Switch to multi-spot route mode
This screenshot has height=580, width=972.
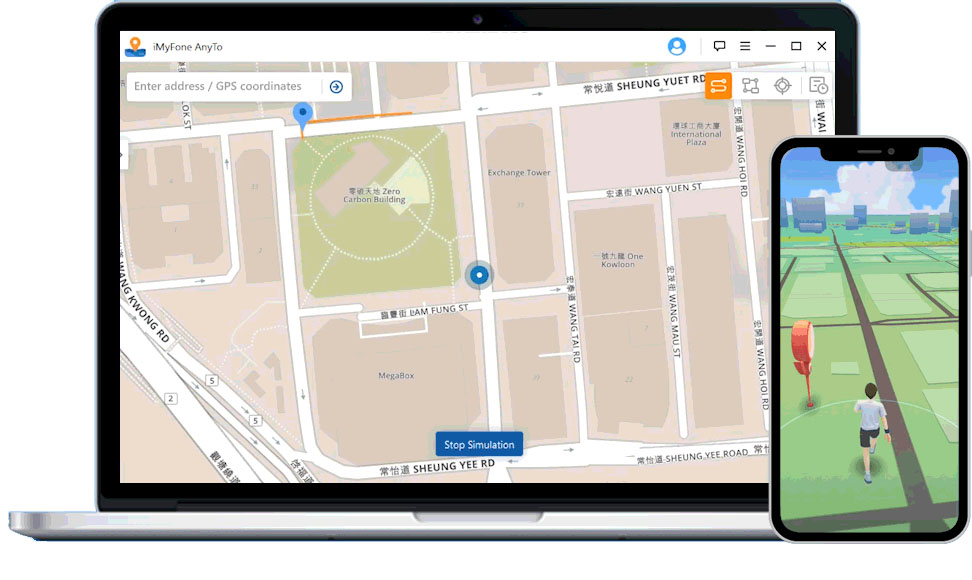[x=750, y=86]
